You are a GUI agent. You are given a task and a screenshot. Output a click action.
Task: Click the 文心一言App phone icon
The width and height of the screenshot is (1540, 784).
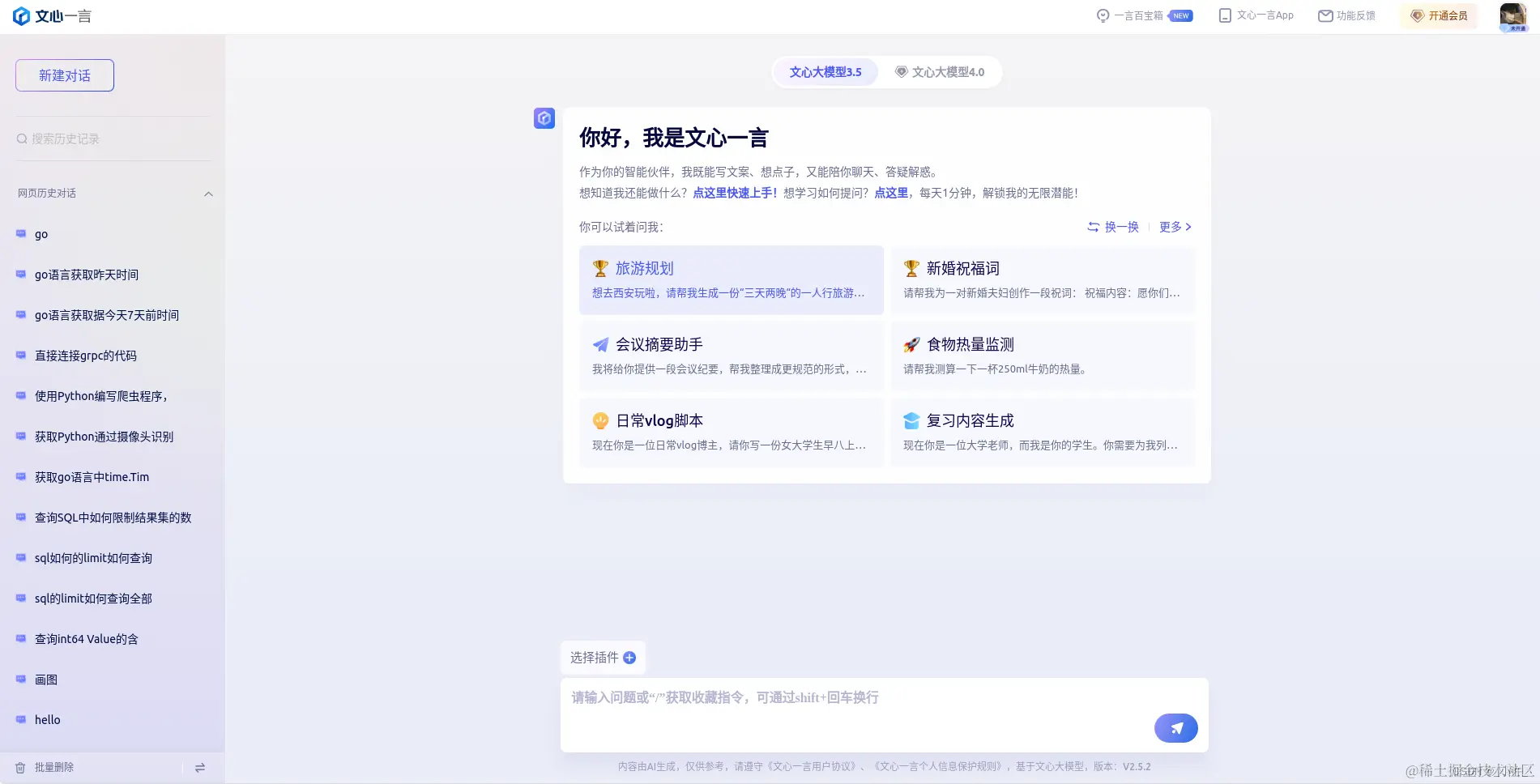point(1224,15)
